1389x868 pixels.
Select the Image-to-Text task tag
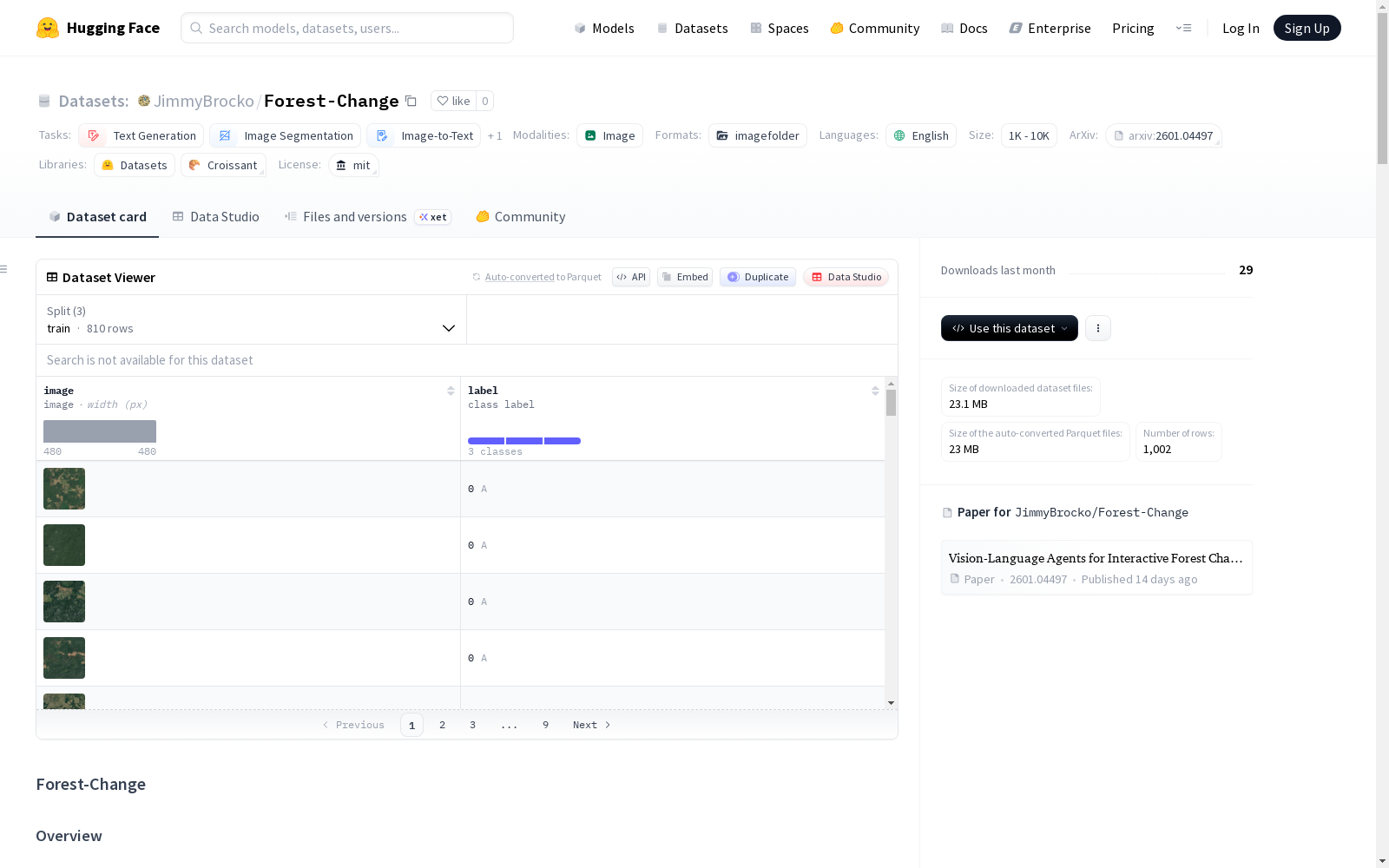424,135
